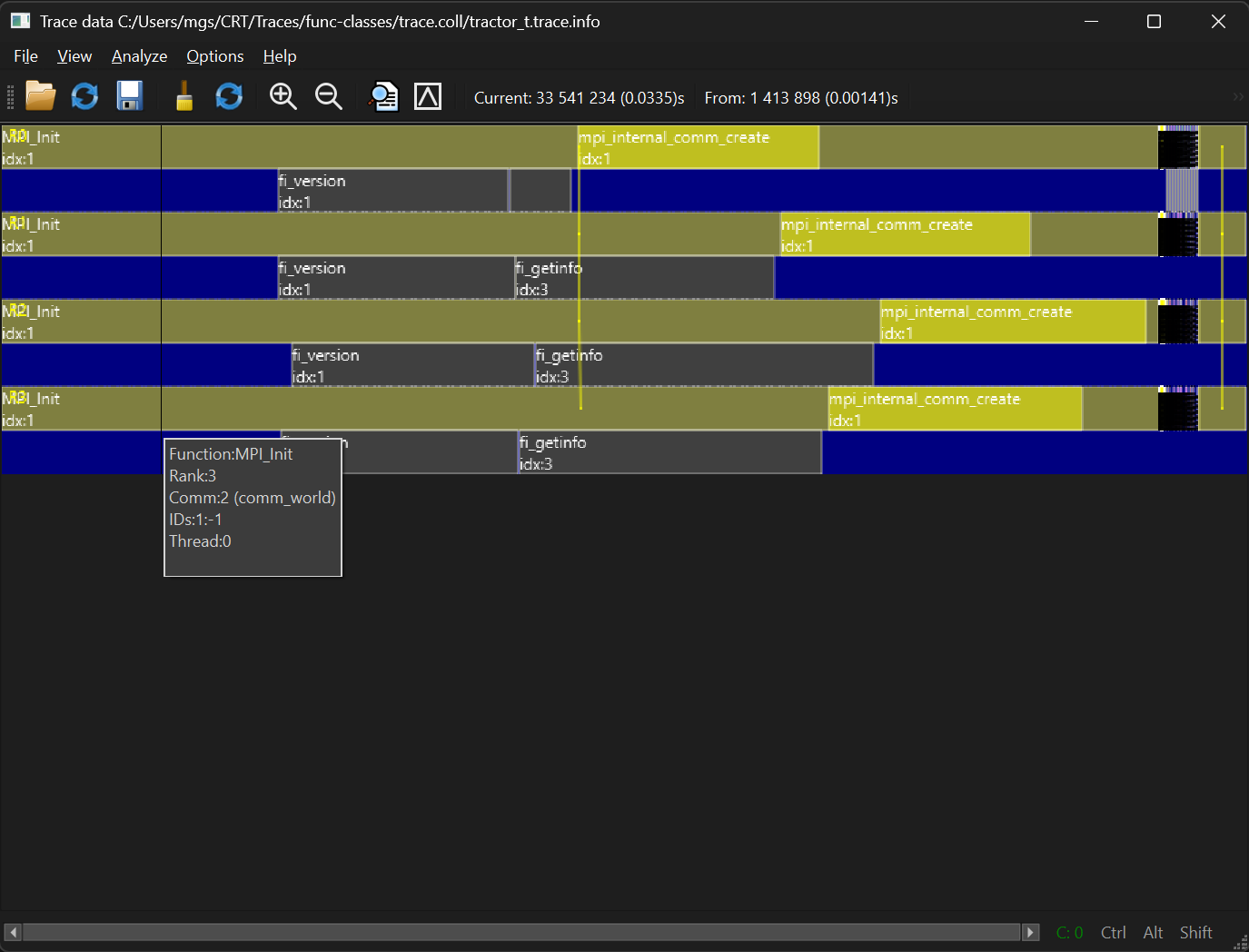Click the boxed triangle icon in toolbar
The width and height of the screenshot is (1249, 952).
pos(428,95)
